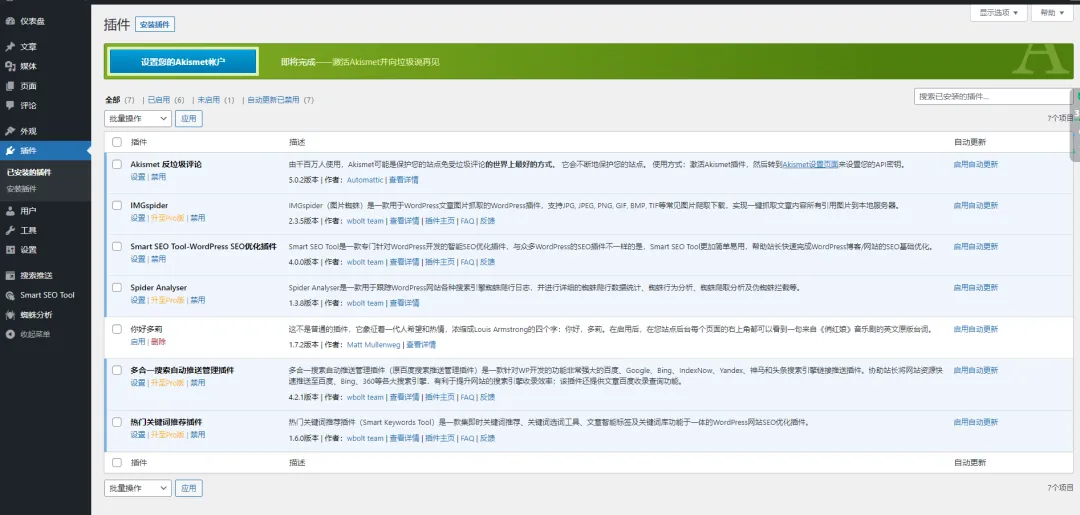Click 删除 under 你好多莉
The image size is (1080, 515).
click(x=158, y=341)
